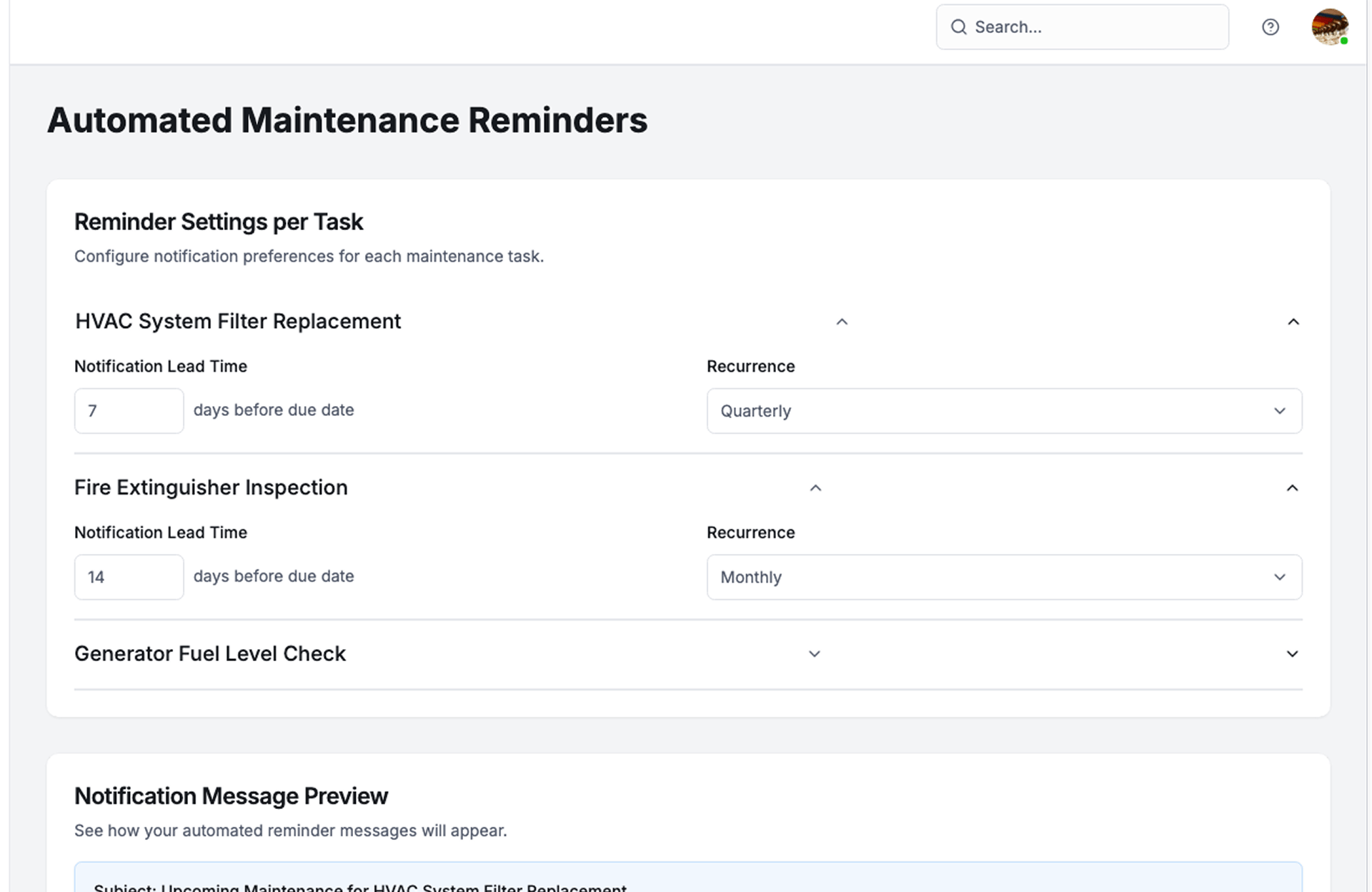Screen dimensions: 1372x892
Task: Click the blue notification message preview box
Action: pos(687,879)
